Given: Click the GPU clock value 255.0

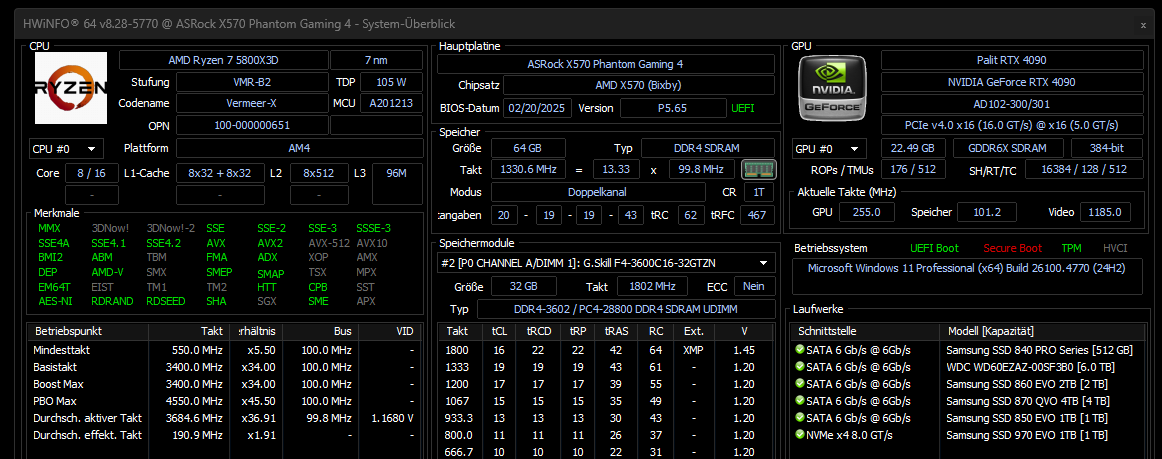Looking at the screenshot, I should pyautogui.click(x=866, y=212).
